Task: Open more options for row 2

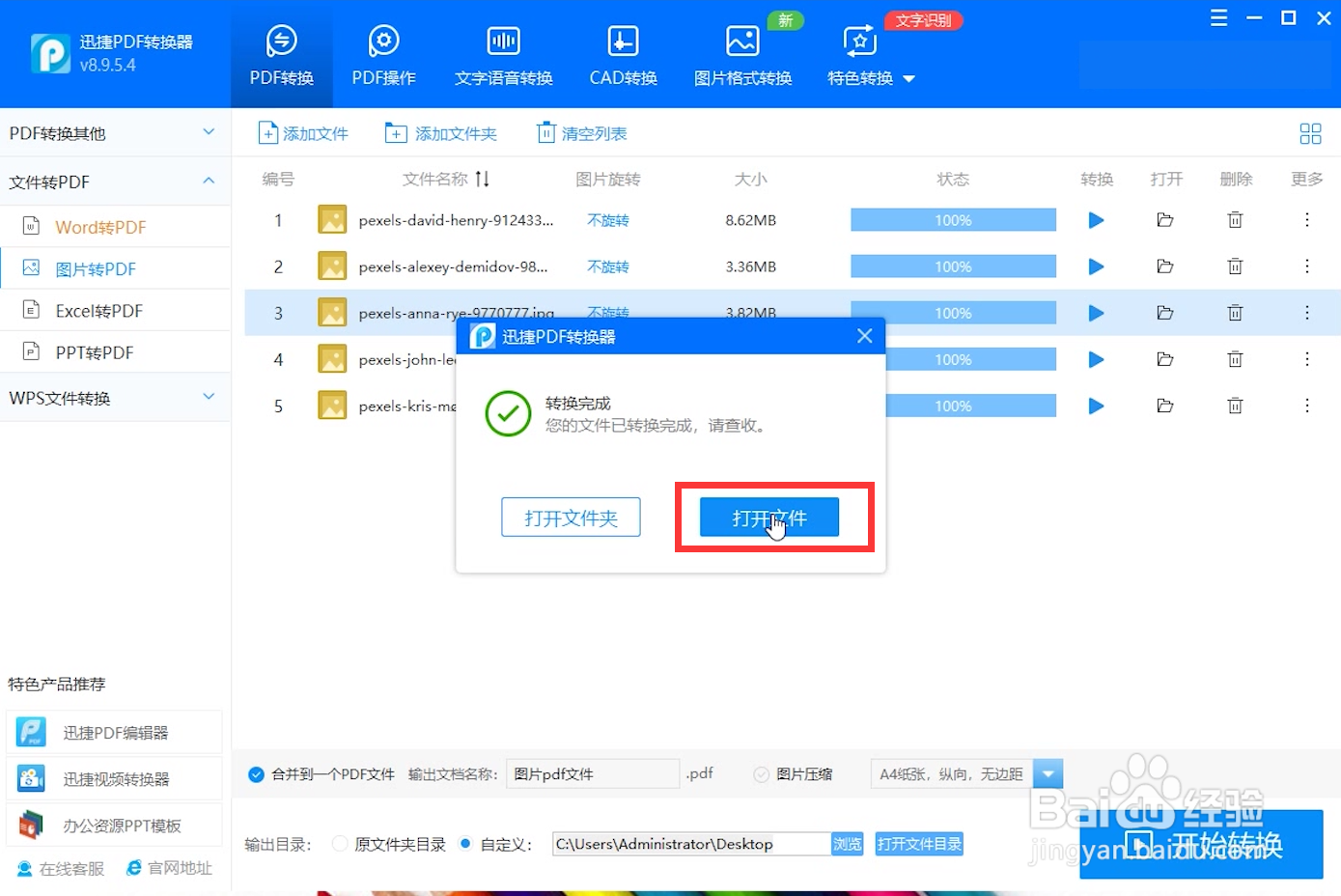Action: (1307, 266)
